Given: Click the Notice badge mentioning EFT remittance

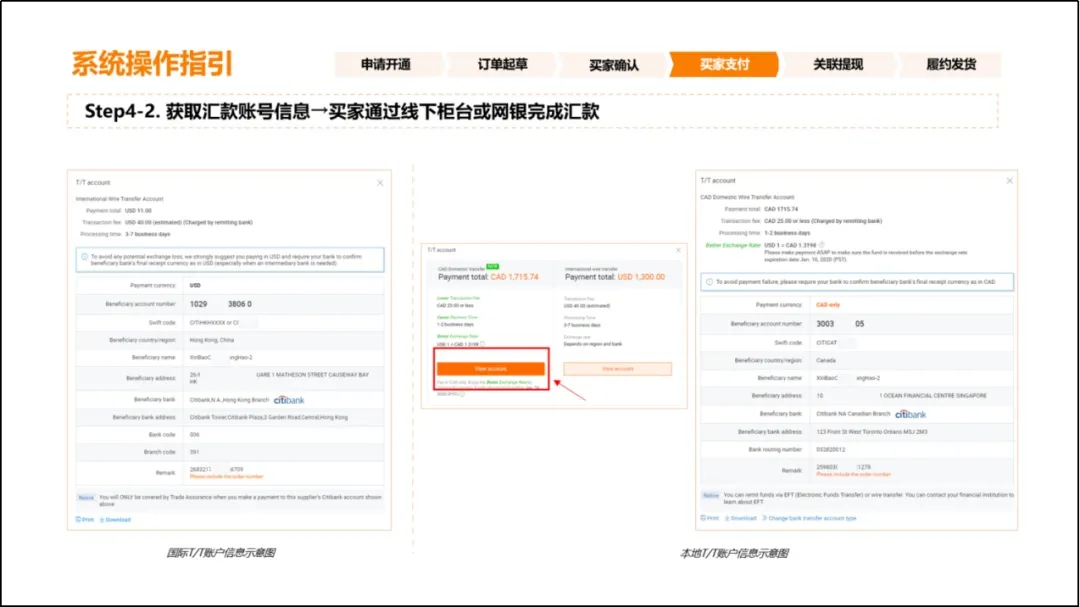Looking at the screenshot, I should tap(710, 495).
